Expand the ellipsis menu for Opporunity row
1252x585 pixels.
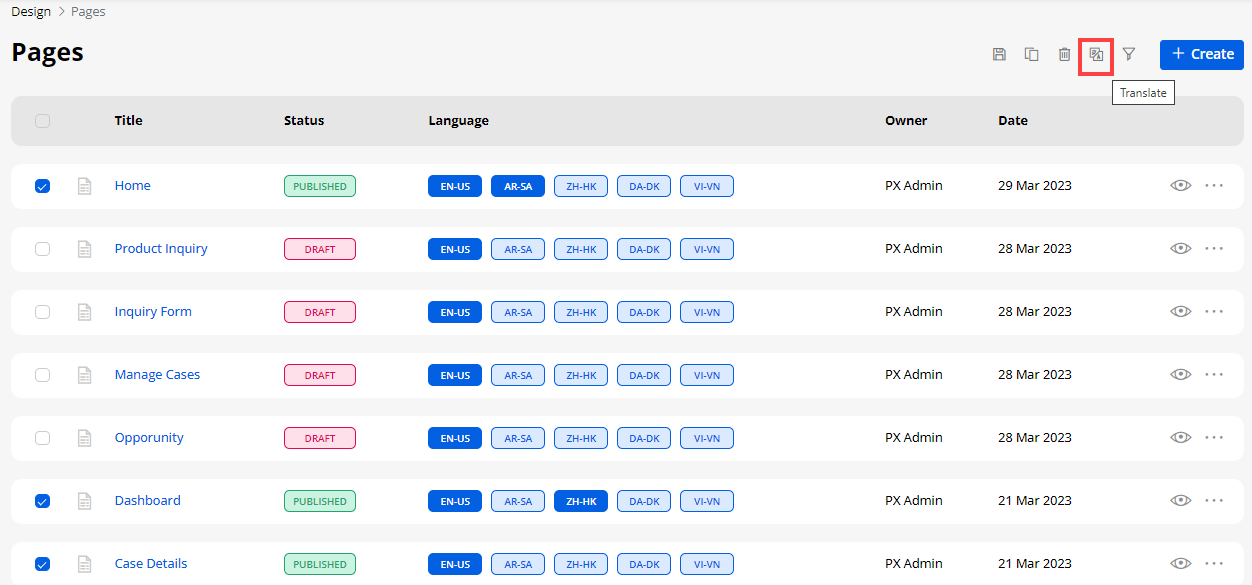click(1214, 438)
